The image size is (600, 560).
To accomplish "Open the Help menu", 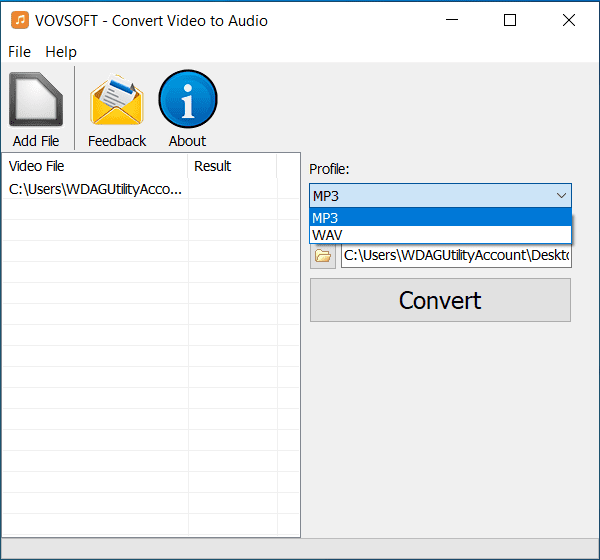I will tap(61, 51).
